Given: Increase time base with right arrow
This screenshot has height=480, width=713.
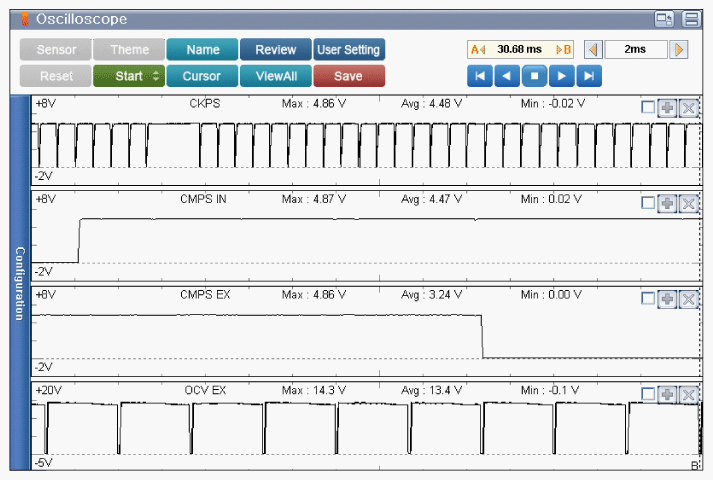Looking at the screenshot, I should coord(679,49).
